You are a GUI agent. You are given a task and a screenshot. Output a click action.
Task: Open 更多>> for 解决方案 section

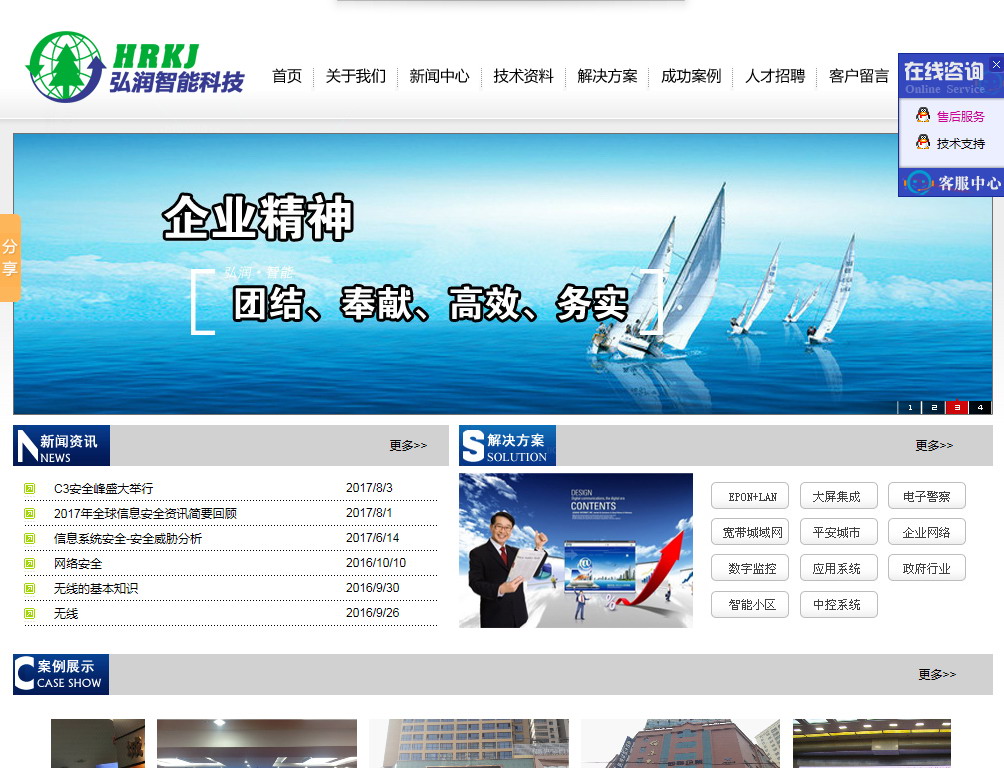click(934, 445)
